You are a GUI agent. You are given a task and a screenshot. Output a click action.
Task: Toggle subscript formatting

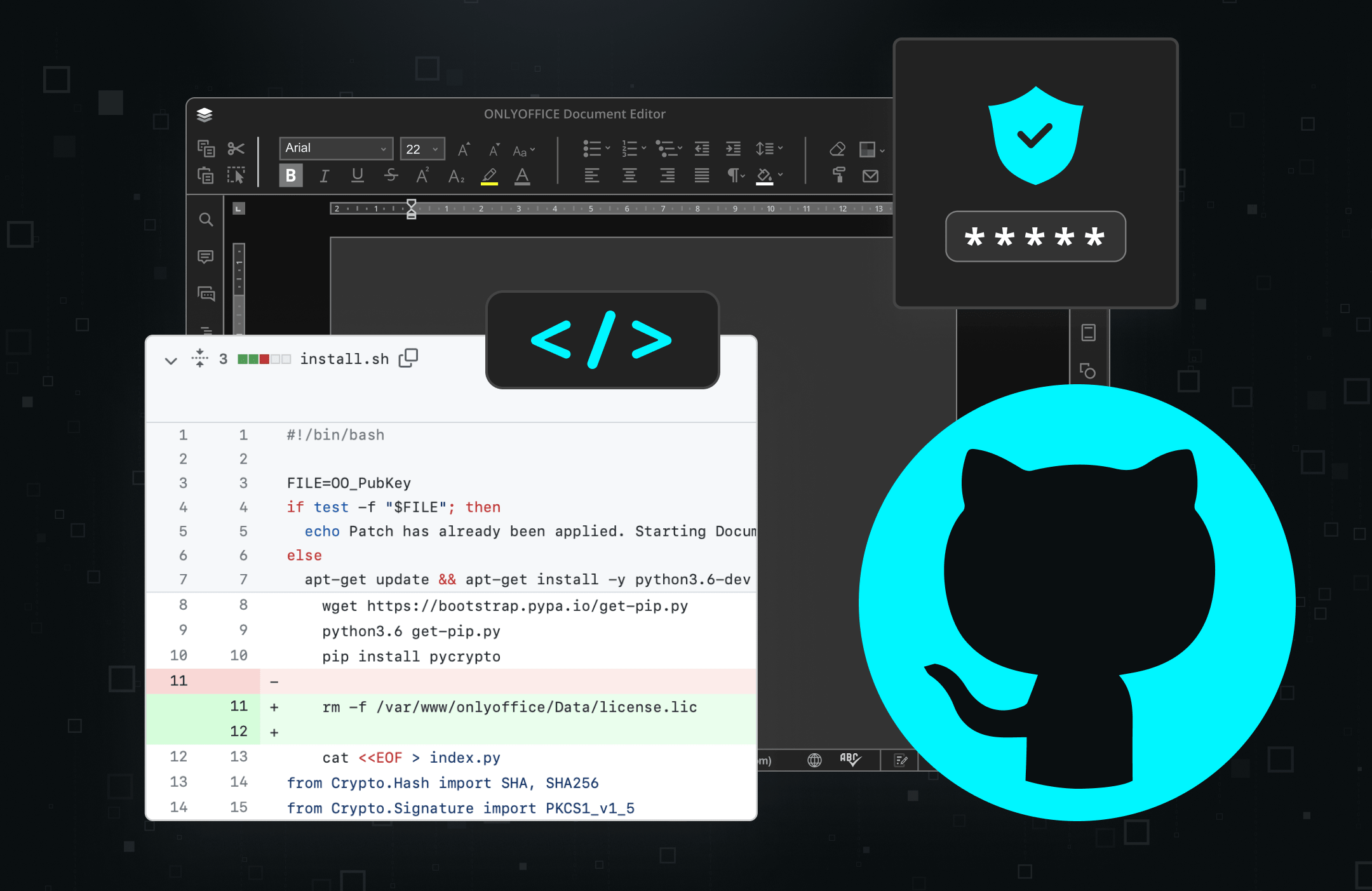click(456, 176)
